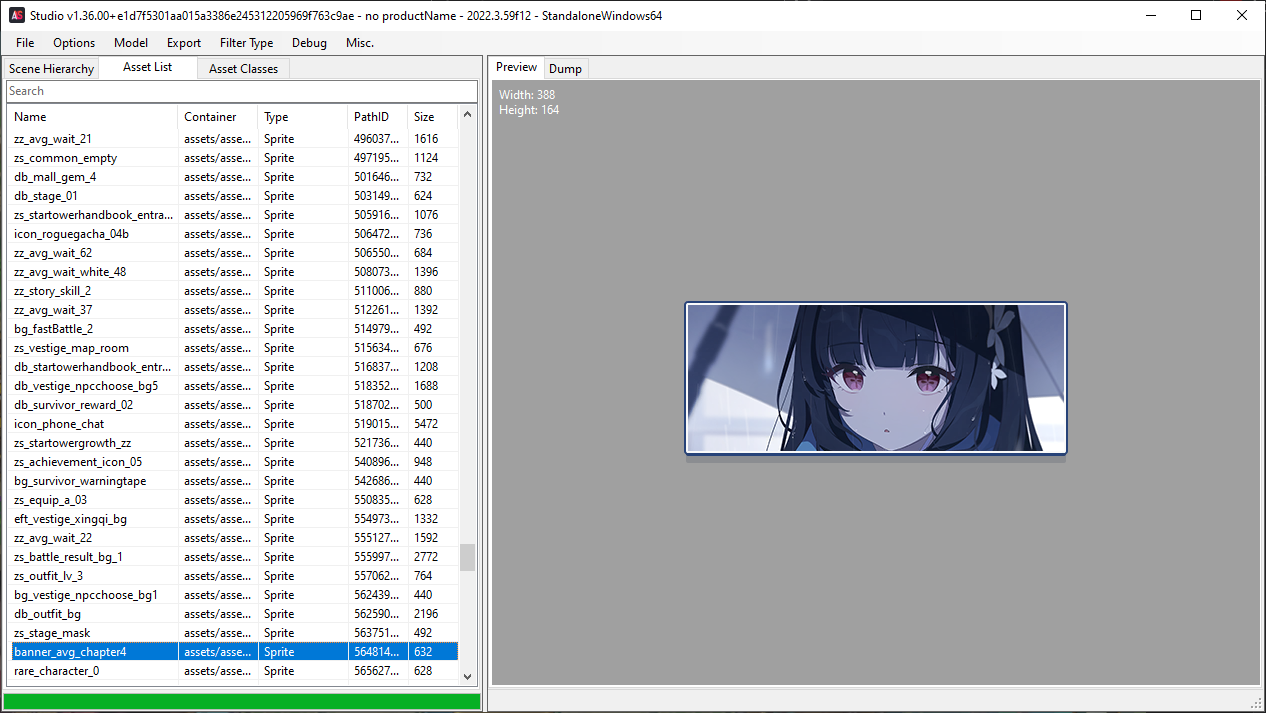Open the Options menu
This screenshot has height=713, width=1266.
[74, 43]
